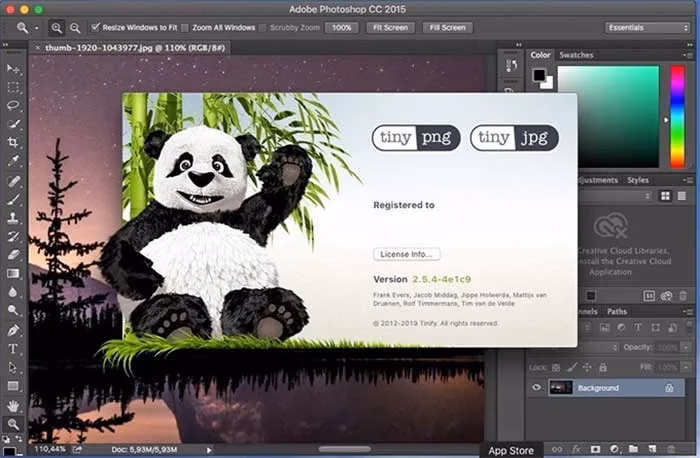This screenshot has height=458, width=700.
Task: Select the Spot Healing Brush tool
Action: click(13, 181)
